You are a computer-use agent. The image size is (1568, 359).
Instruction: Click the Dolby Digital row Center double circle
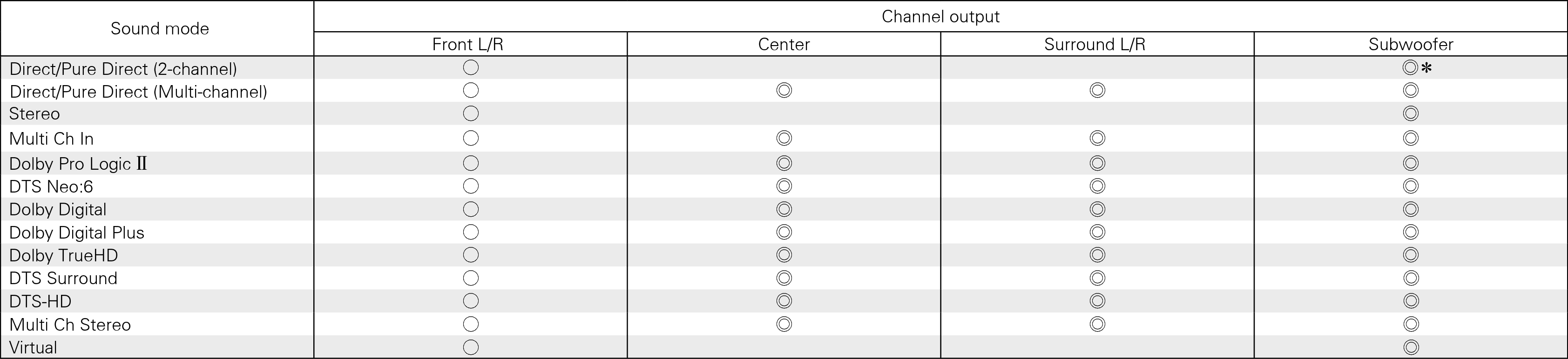pos(784,209)
